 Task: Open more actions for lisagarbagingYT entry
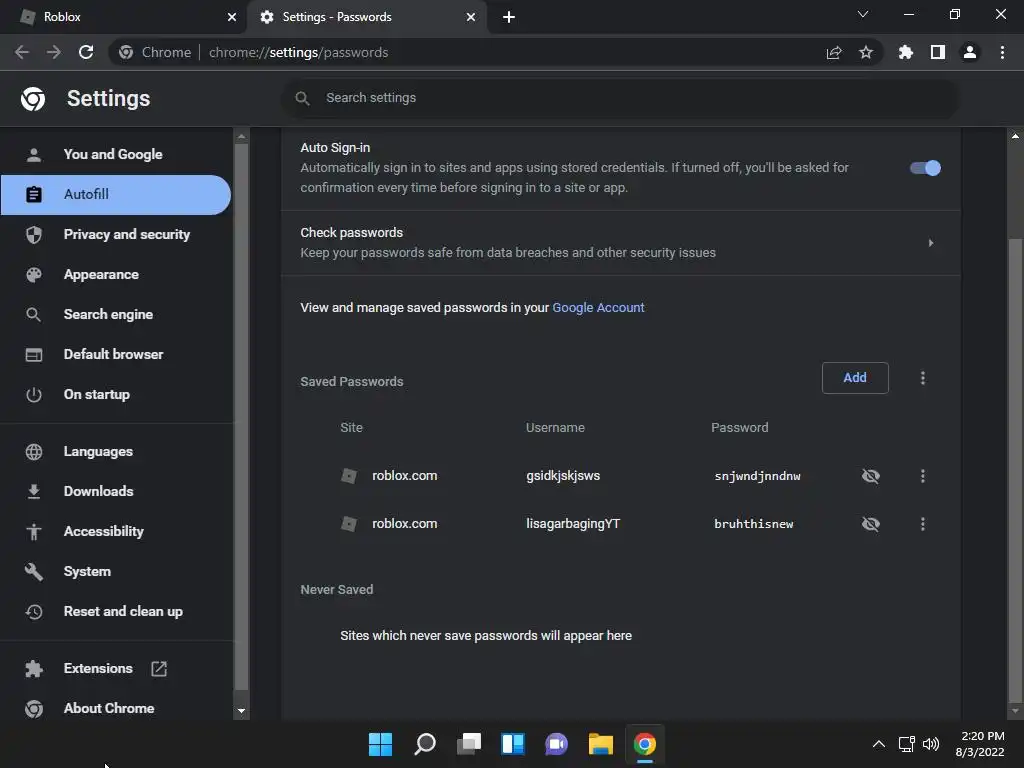point(923,524)
